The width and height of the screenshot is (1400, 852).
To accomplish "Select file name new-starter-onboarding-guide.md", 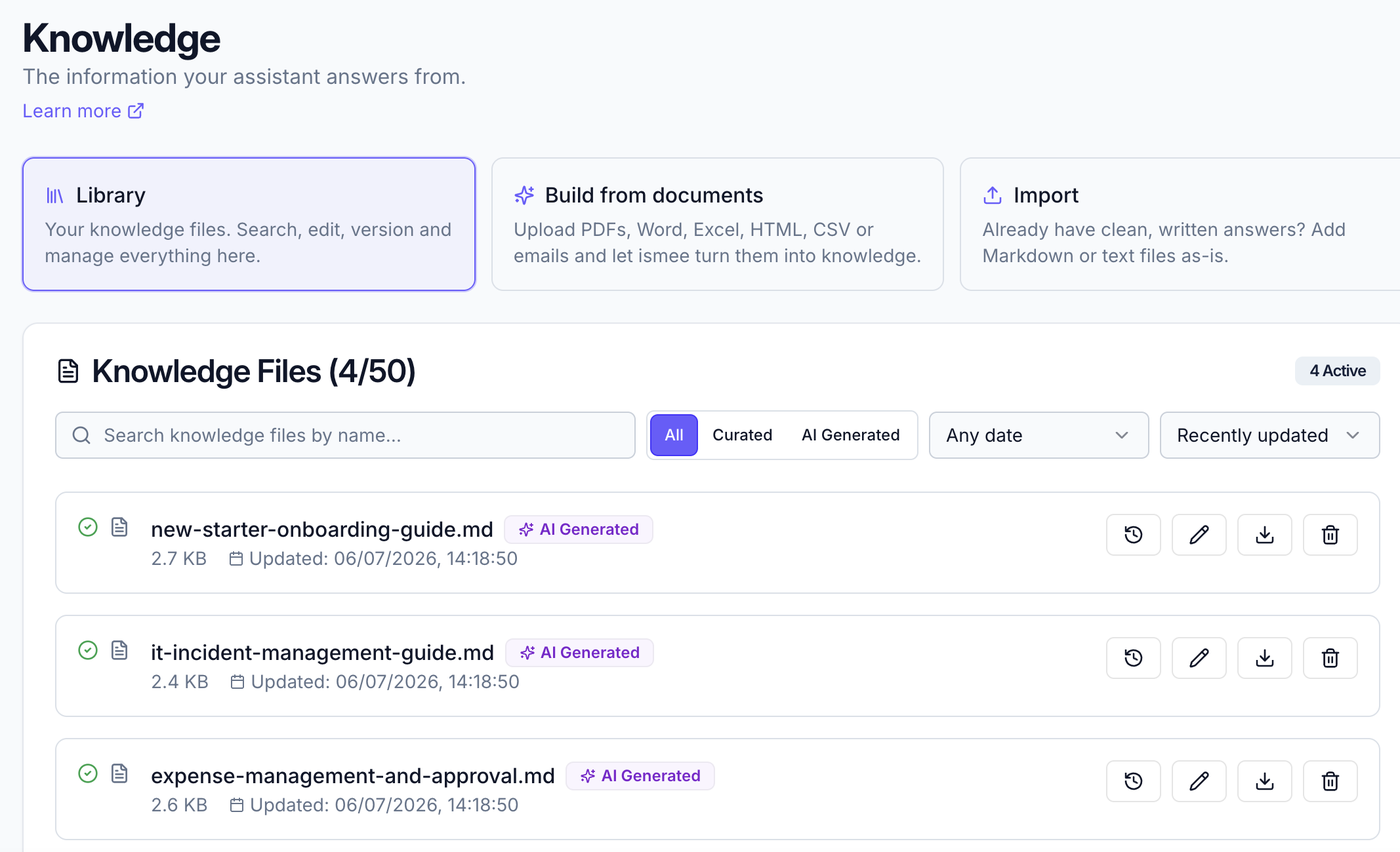I will tap(322, 530).
